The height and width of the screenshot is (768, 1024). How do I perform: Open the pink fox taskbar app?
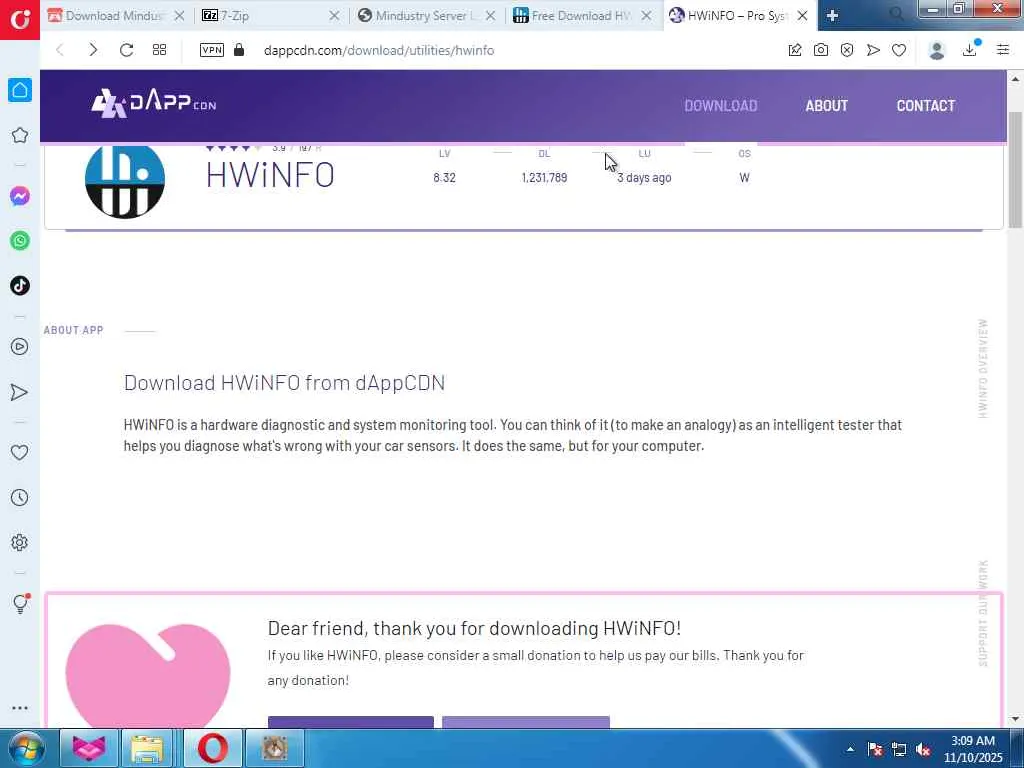pos(89,748)
